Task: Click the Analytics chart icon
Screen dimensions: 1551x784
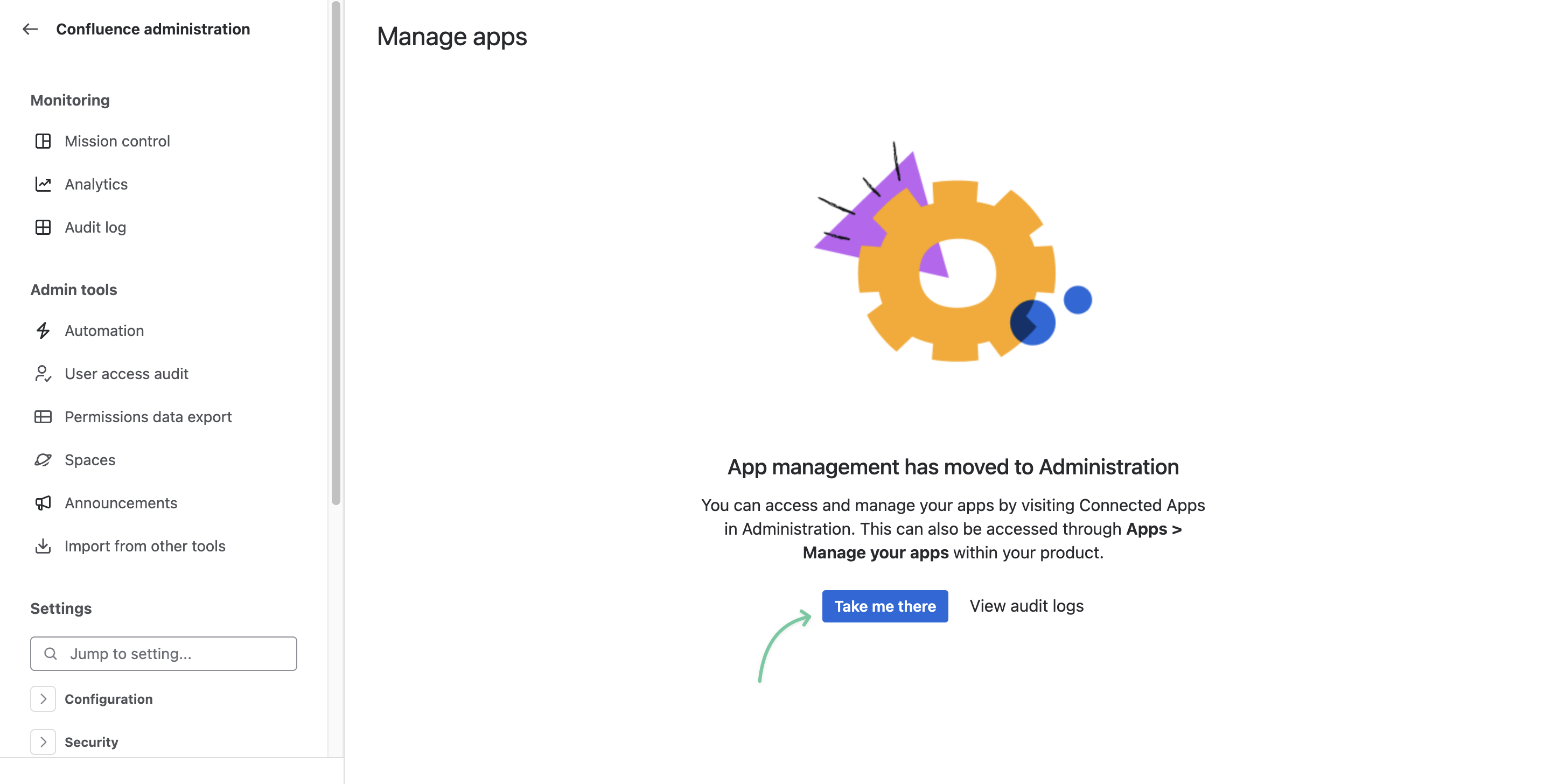Action: [x=43, y=184]
